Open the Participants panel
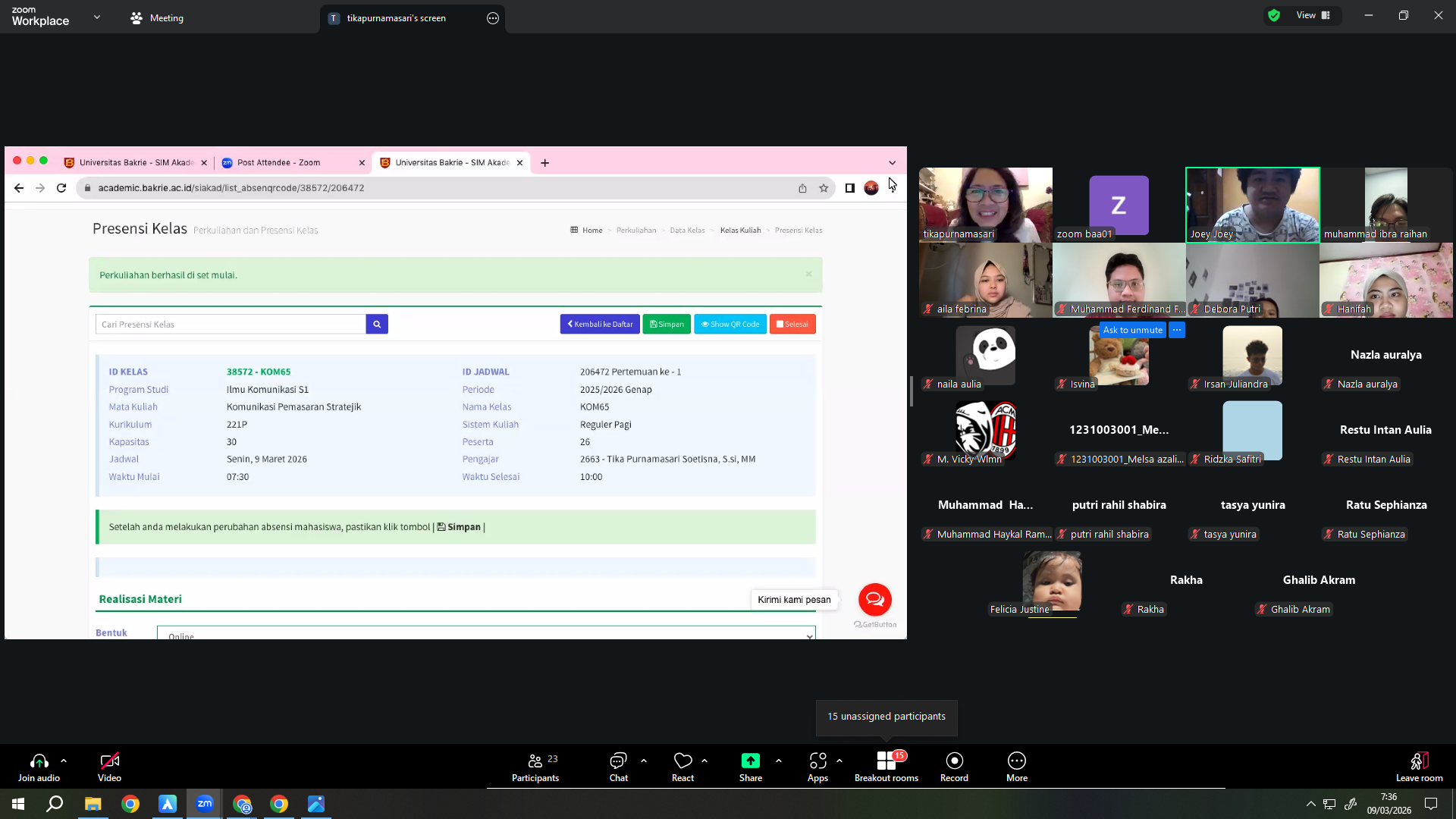1456x819 pixels. point(535,767)
